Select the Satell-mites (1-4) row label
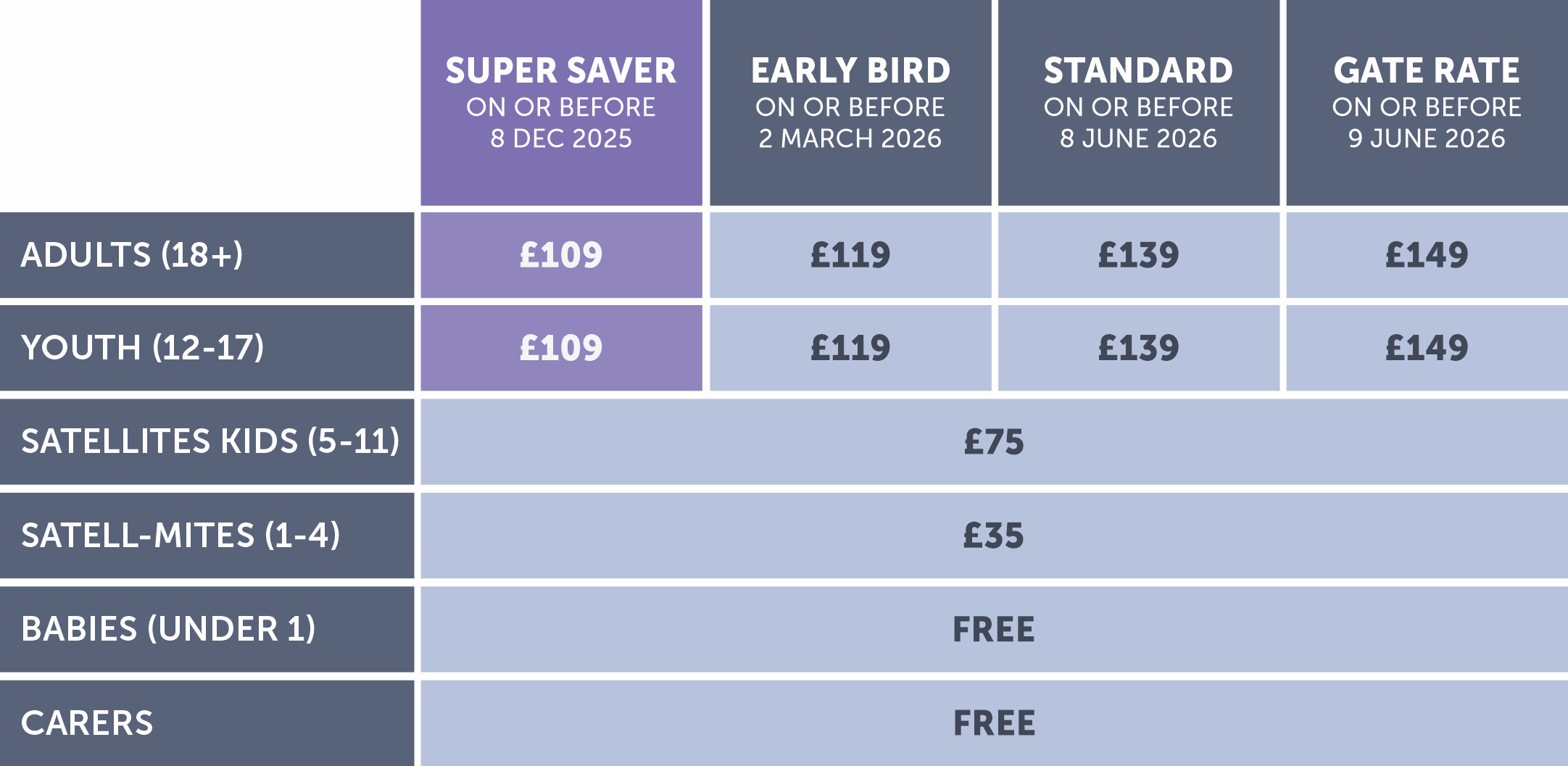The image size is (1568, 766). pyautogui.click(x=180, y=536)
